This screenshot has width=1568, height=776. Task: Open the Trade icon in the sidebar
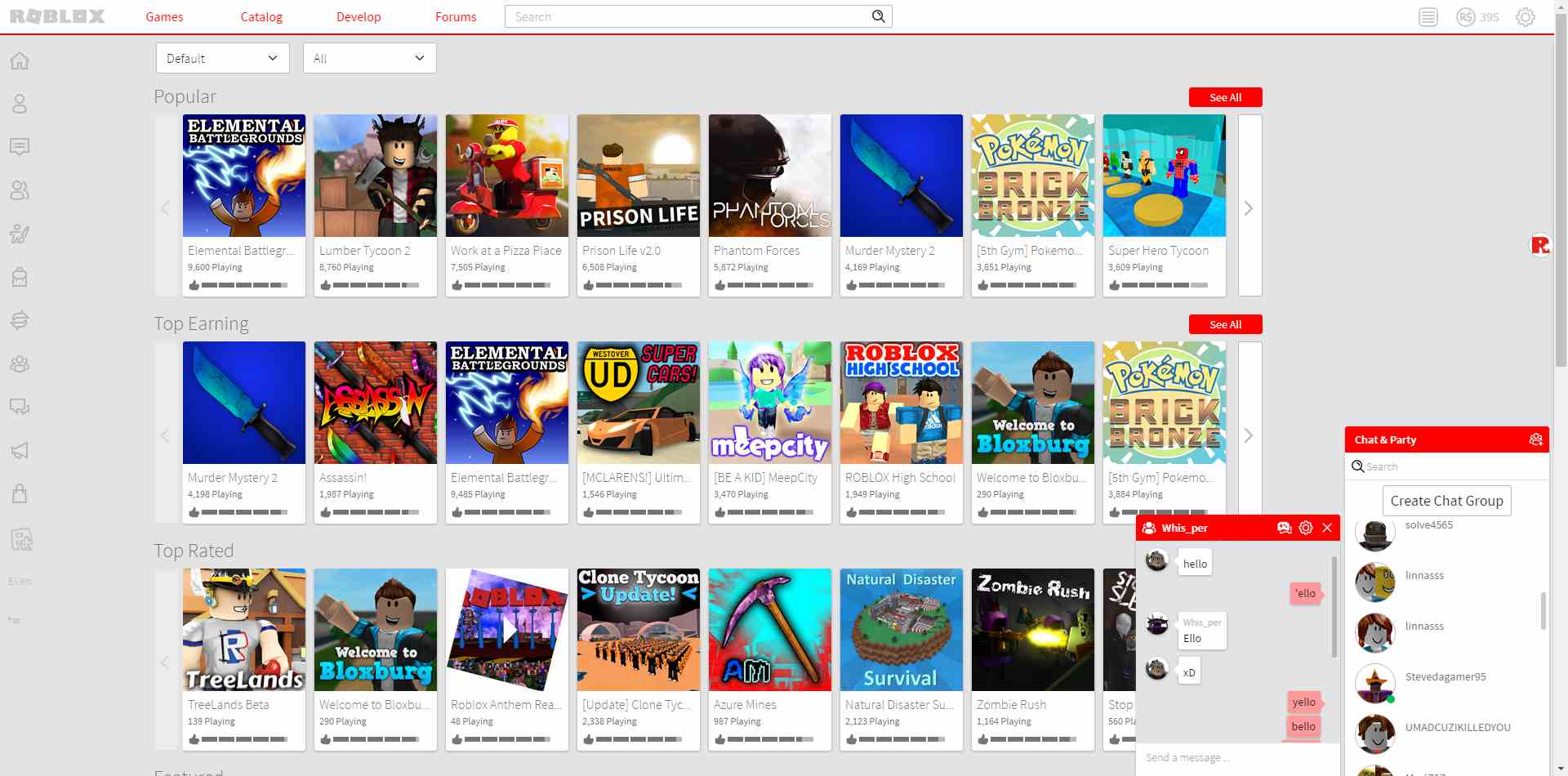coord(19,320)
